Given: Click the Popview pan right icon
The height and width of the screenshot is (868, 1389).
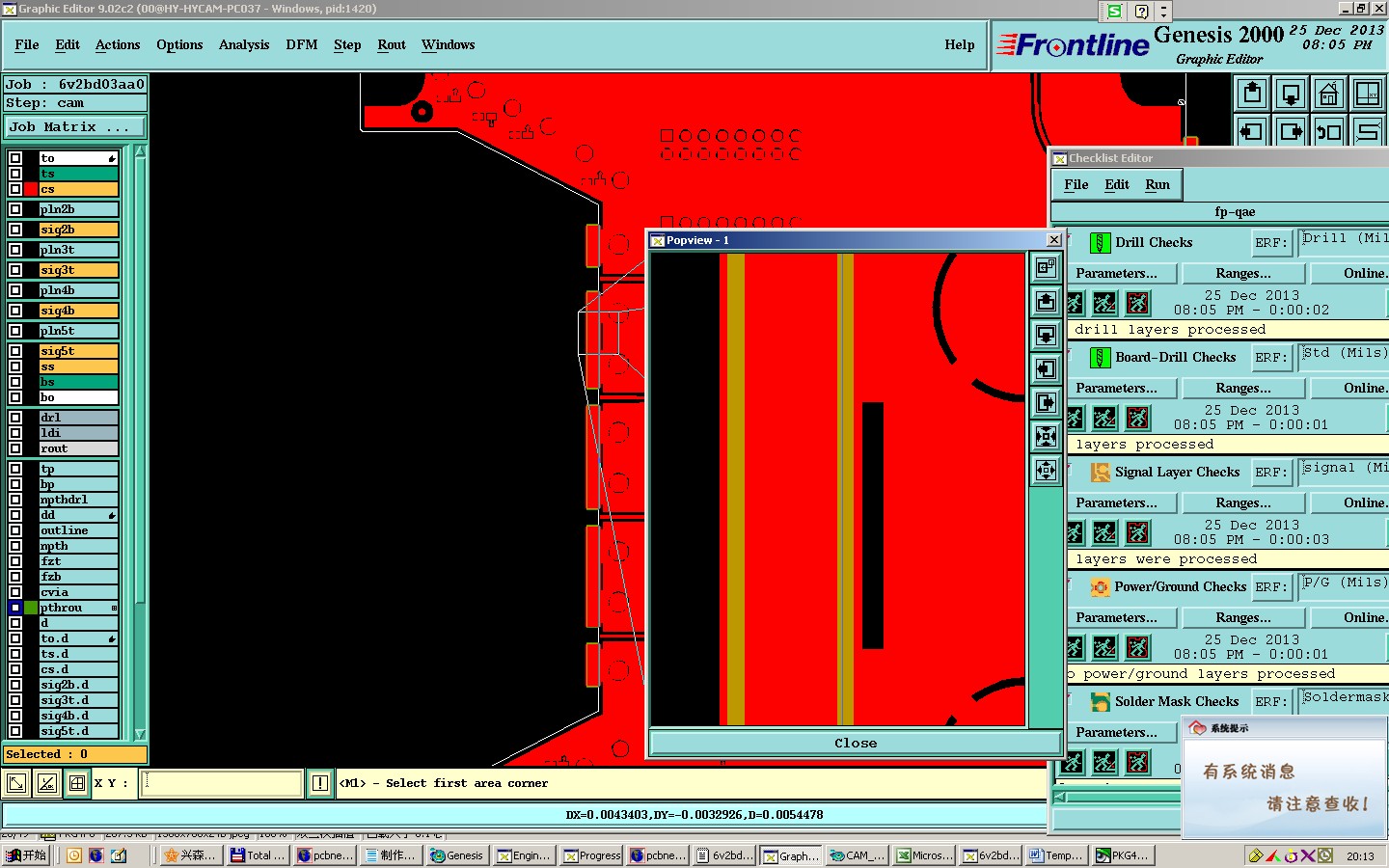Looking at the screenshot, I should pyautogui.click(x=1047, y=403).
